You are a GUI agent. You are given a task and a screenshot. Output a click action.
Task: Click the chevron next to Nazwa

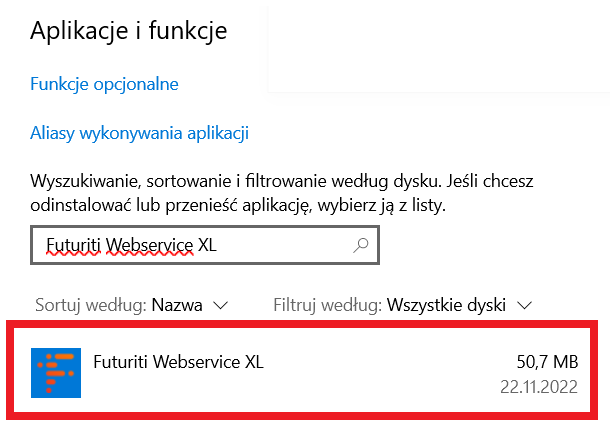click(x=221, y=304)
